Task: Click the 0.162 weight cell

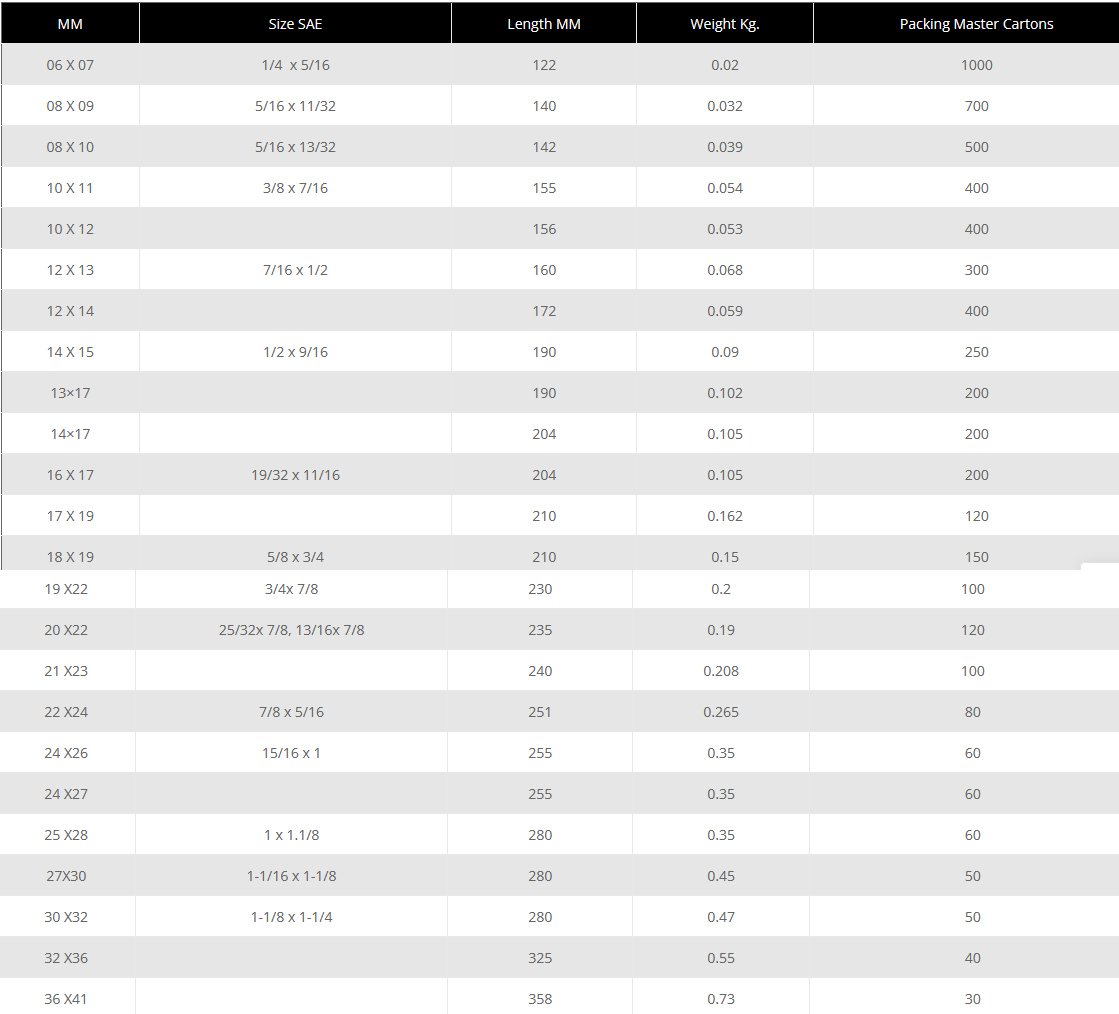Action: [724, 516]
